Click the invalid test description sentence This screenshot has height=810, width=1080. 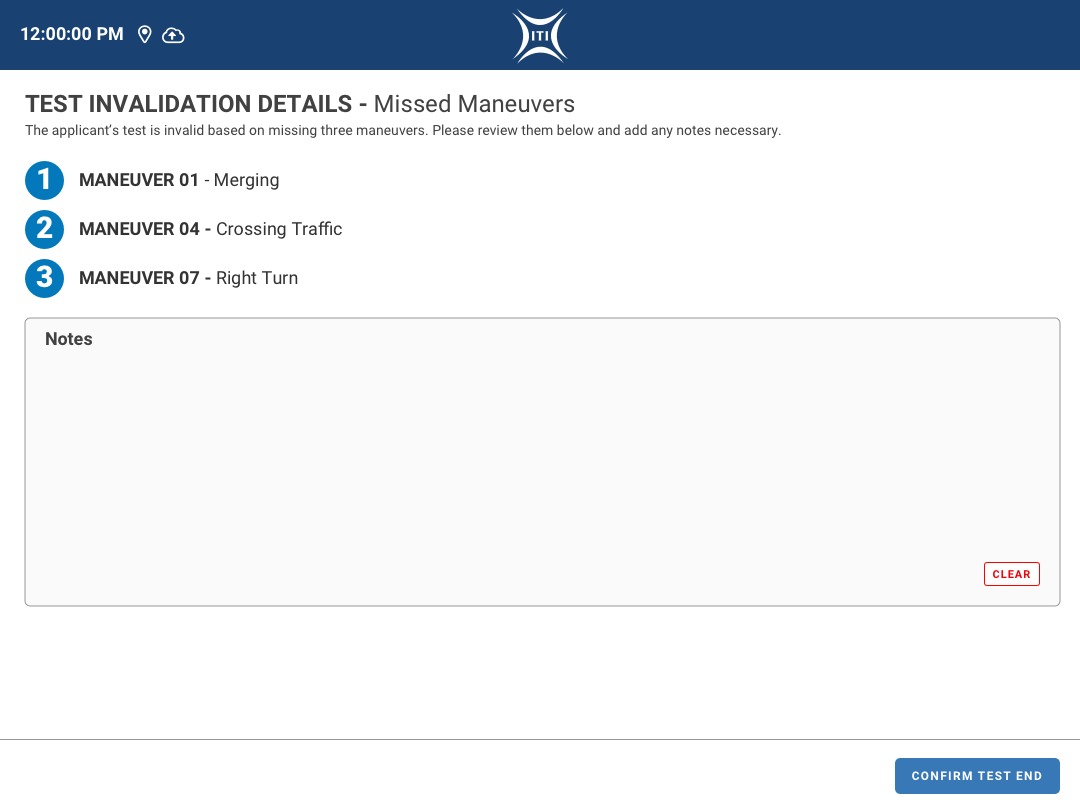pos(402,131)
